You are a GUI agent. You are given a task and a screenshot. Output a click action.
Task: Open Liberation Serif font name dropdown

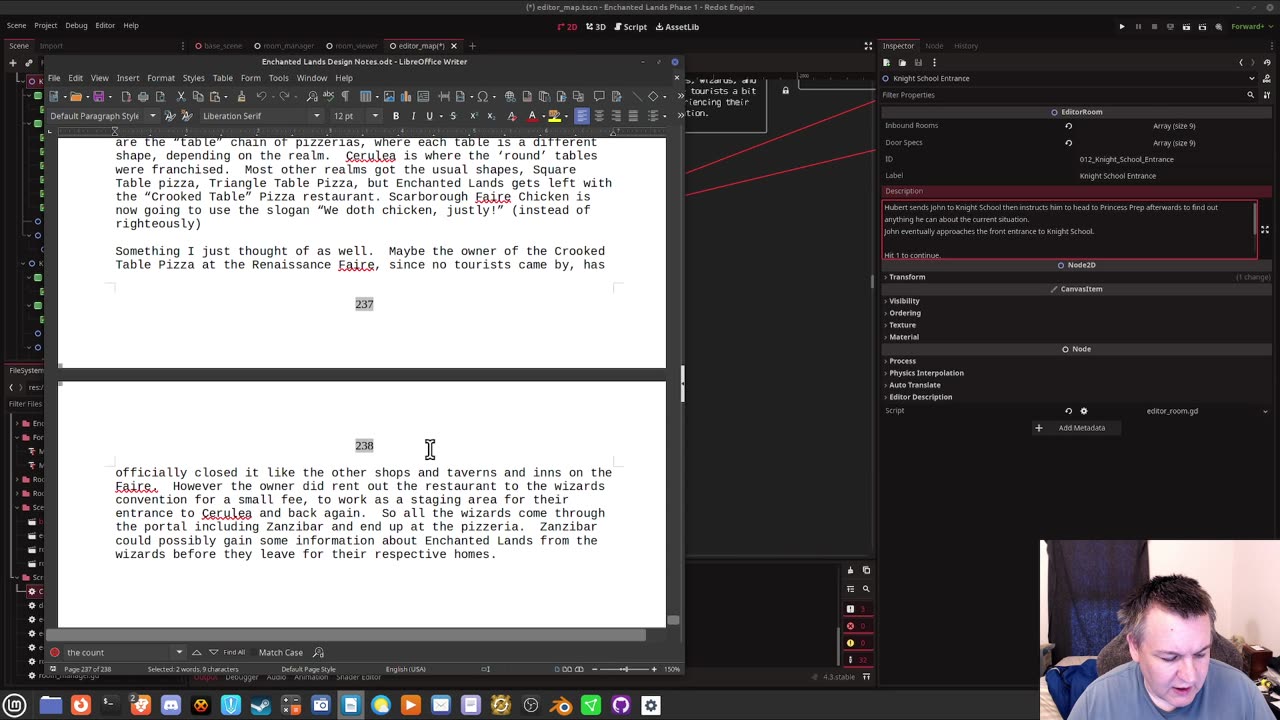tap(317, 116)
